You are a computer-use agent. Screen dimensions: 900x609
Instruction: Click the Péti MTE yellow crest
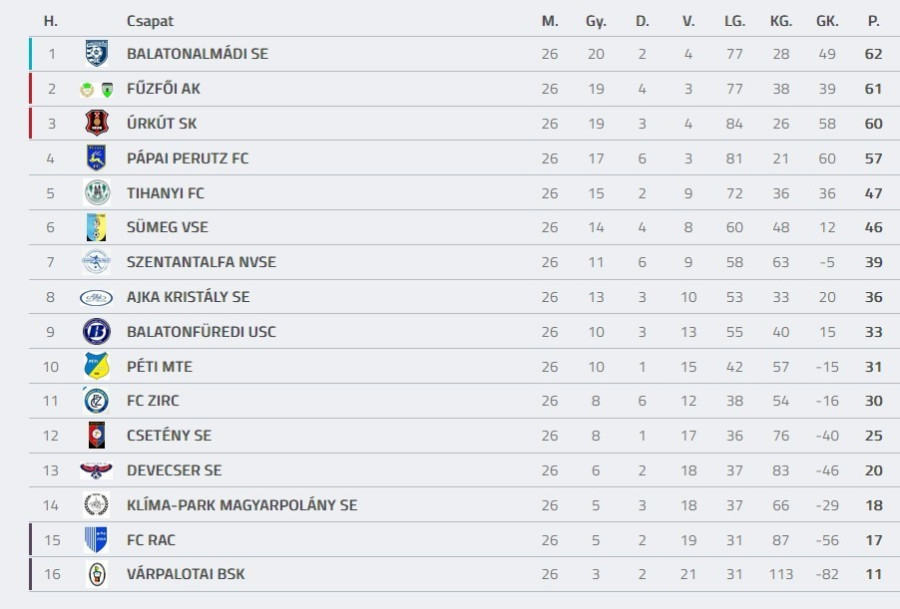click(x=96, y=367)
